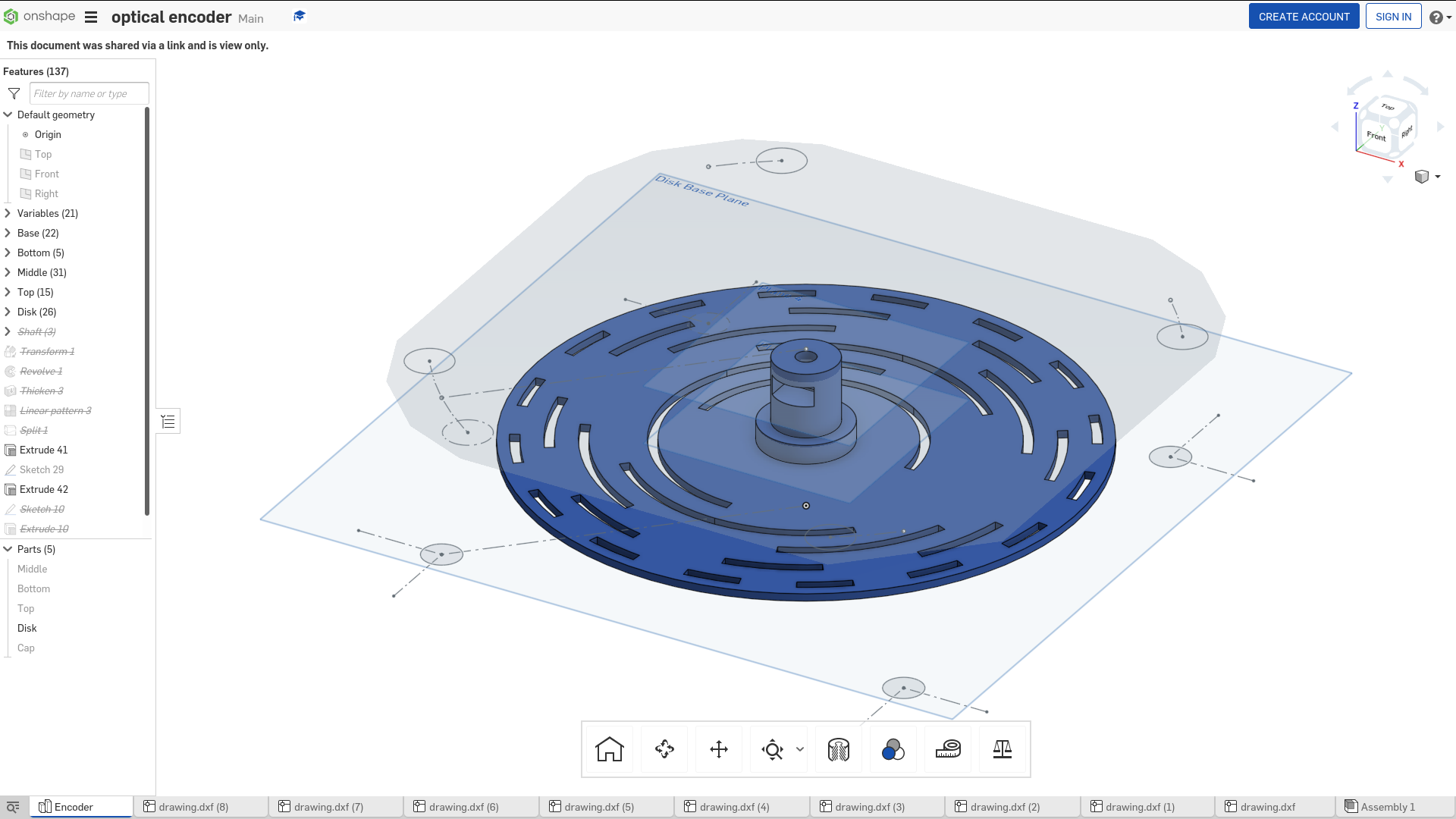Select the Middle part in Parts list
1456x819 pixels.
(x=33, y=569)
